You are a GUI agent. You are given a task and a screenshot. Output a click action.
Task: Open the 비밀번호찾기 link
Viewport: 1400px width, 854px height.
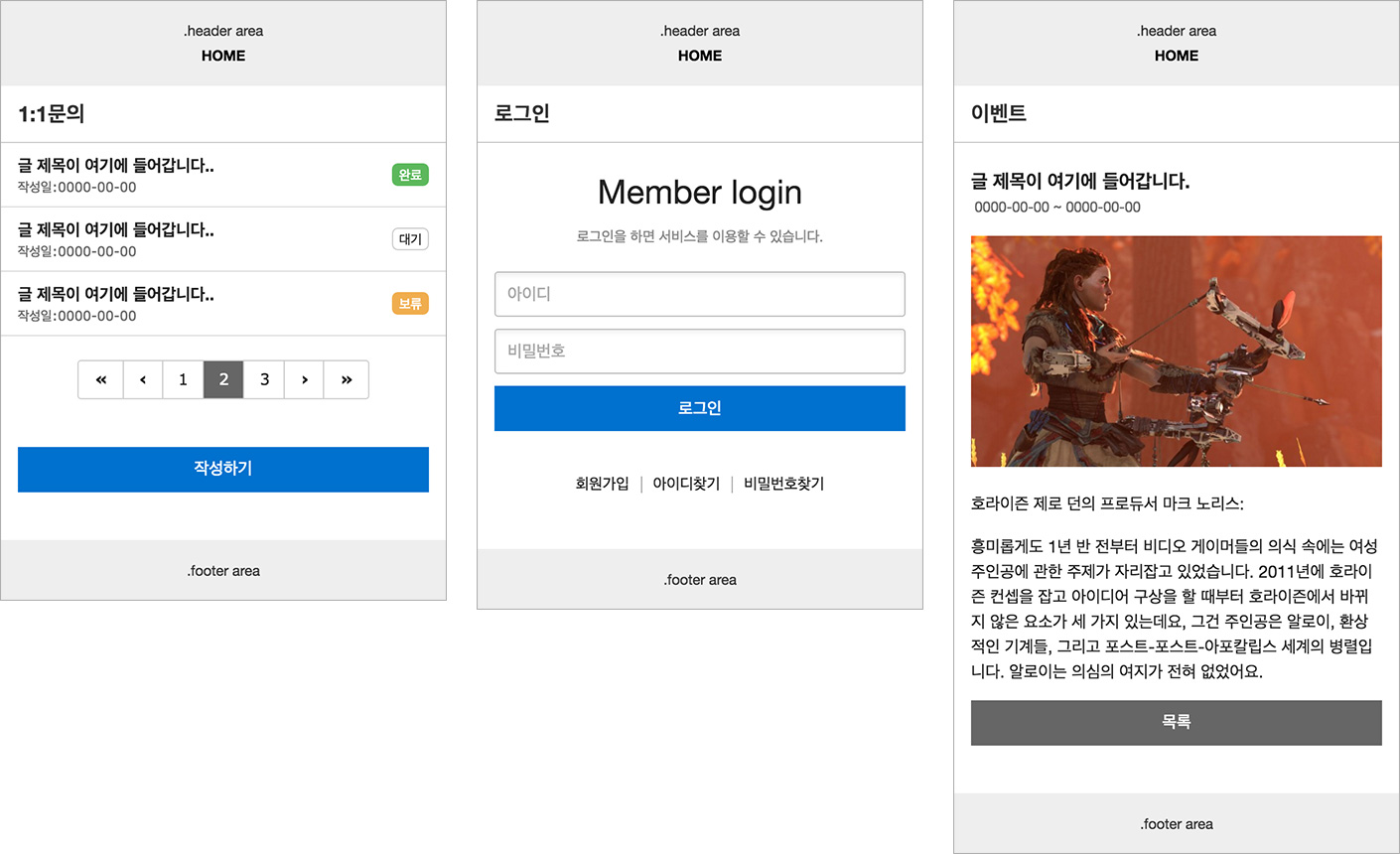click(x=783, y=484)
